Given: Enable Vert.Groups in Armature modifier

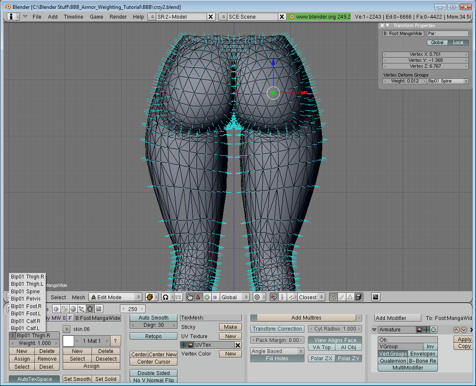Looking at the screenshot, I should [393, 354].
